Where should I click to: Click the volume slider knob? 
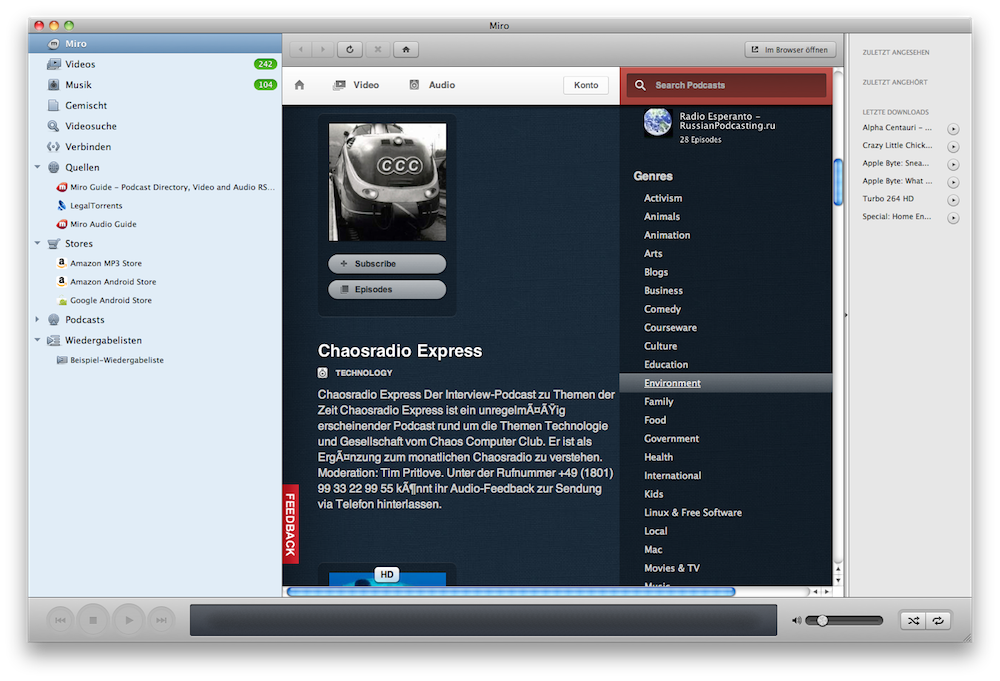coord(823,621)
